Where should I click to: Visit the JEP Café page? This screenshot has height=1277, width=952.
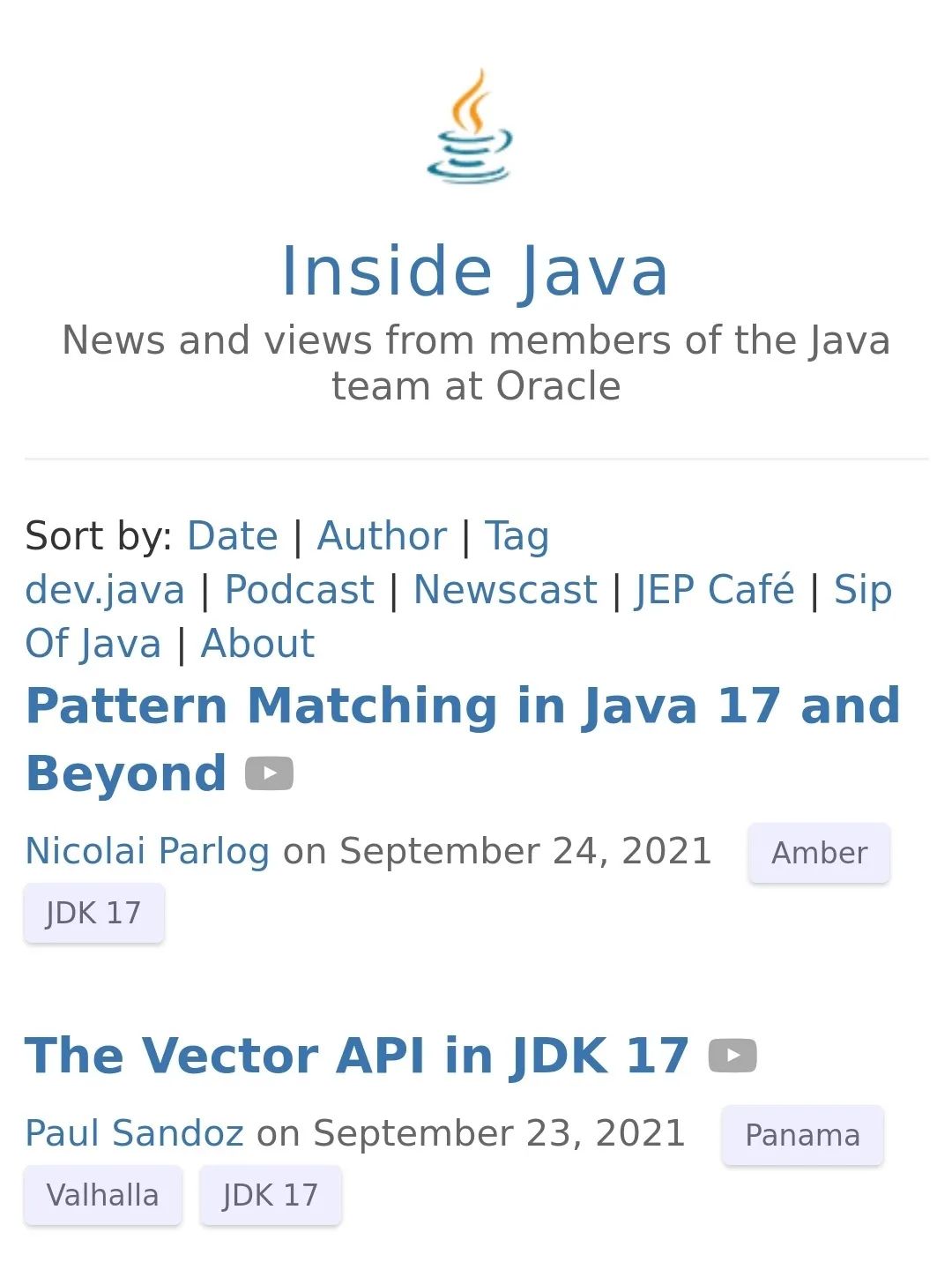click(714, 590)
